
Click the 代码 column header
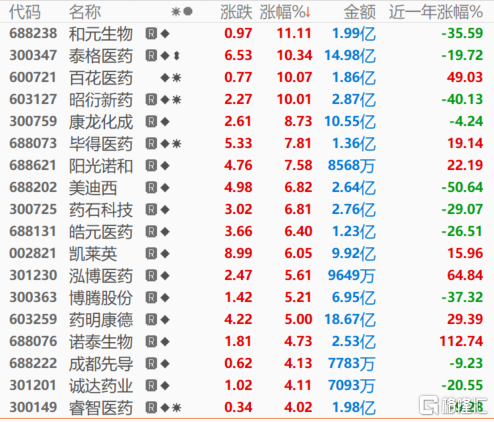coord(25,12)
